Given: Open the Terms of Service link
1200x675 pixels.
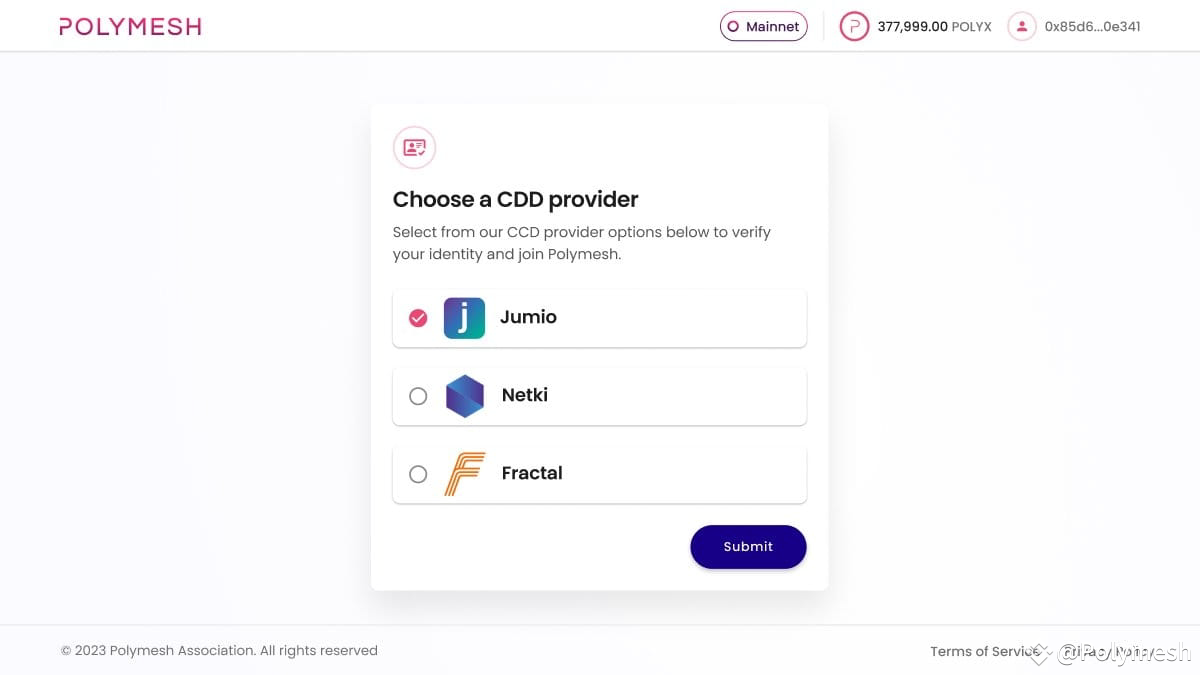Looking at the screenshot, I should tap(985, 651).
